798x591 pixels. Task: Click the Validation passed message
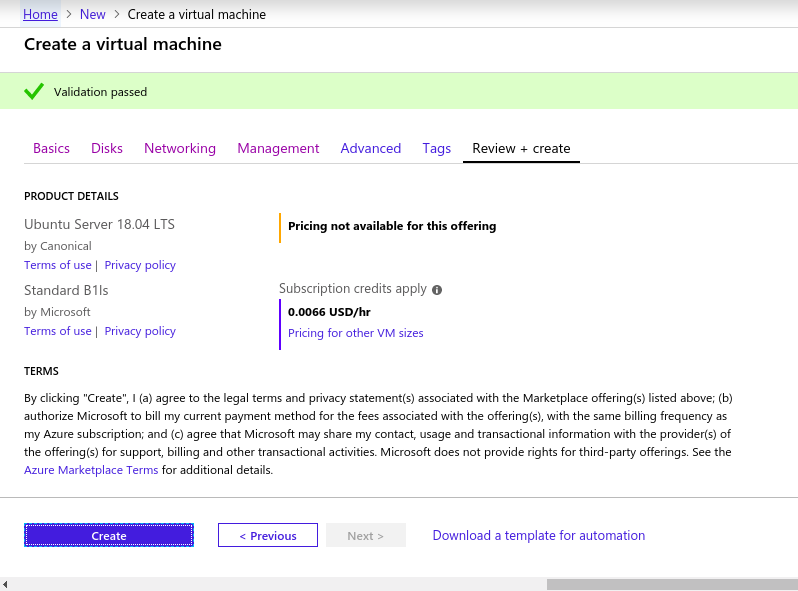click(100, 92)
